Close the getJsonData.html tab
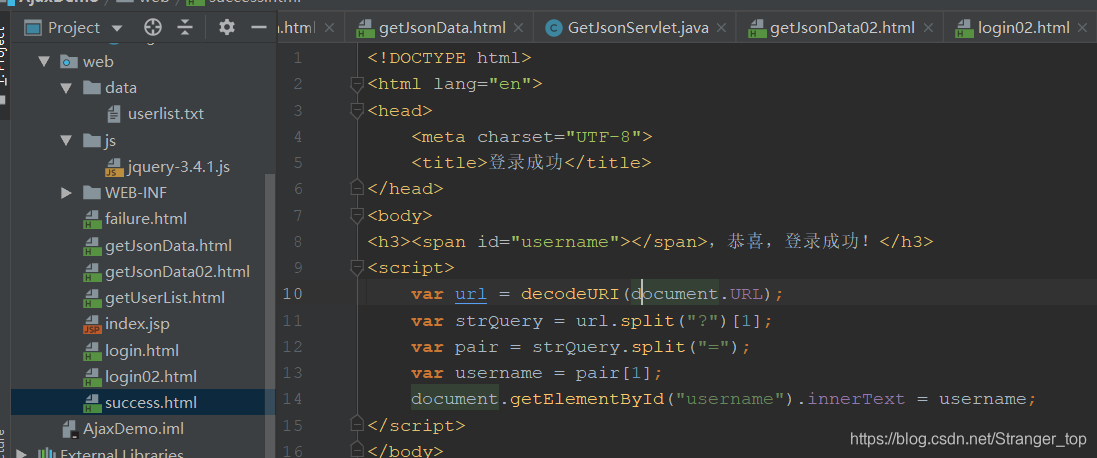The width and height of the screenshot is (1097, 458). [518, 28]
